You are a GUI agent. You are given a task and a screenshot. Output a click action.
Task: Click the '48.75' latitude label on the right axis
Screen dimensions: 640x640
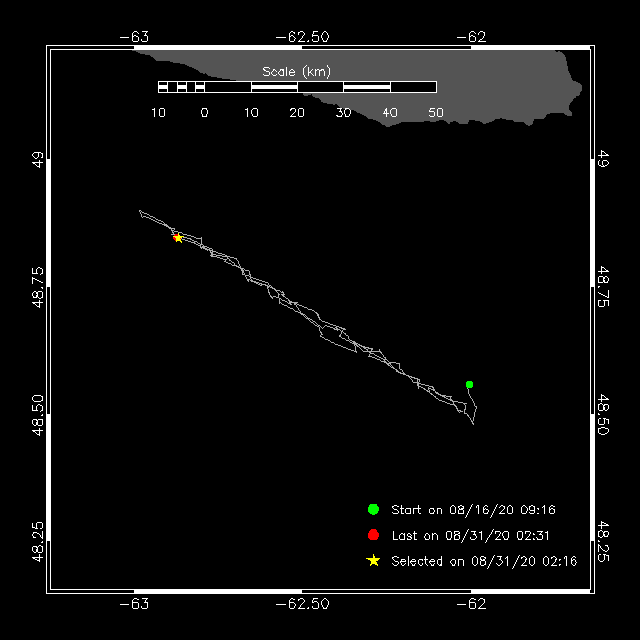603,287
